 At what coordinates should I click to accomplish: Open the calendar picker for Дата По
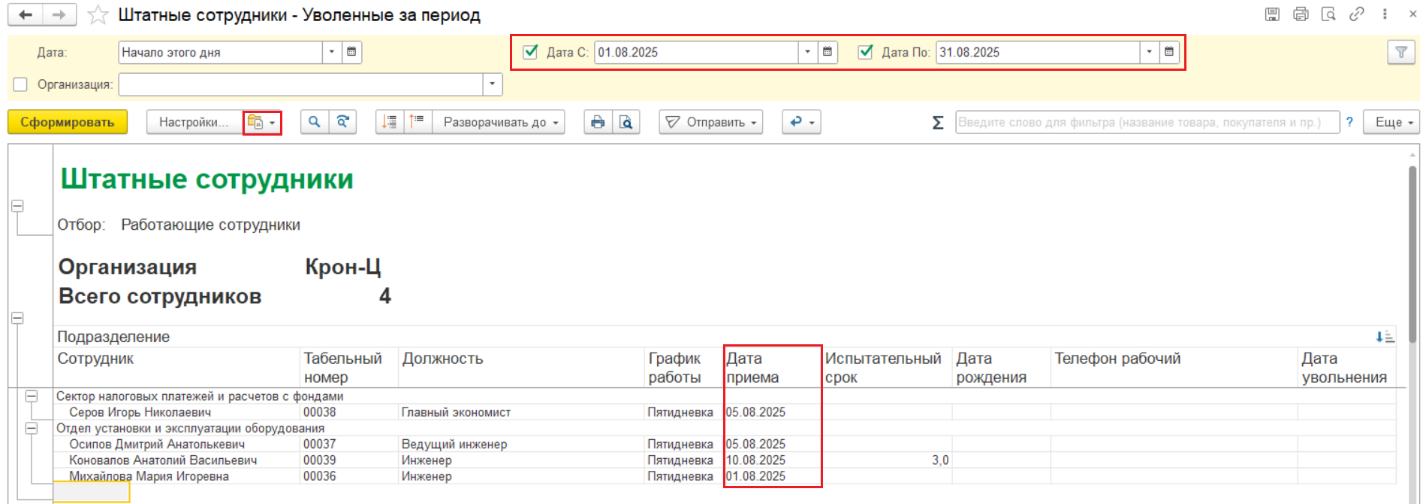(x=1168, y=52)
